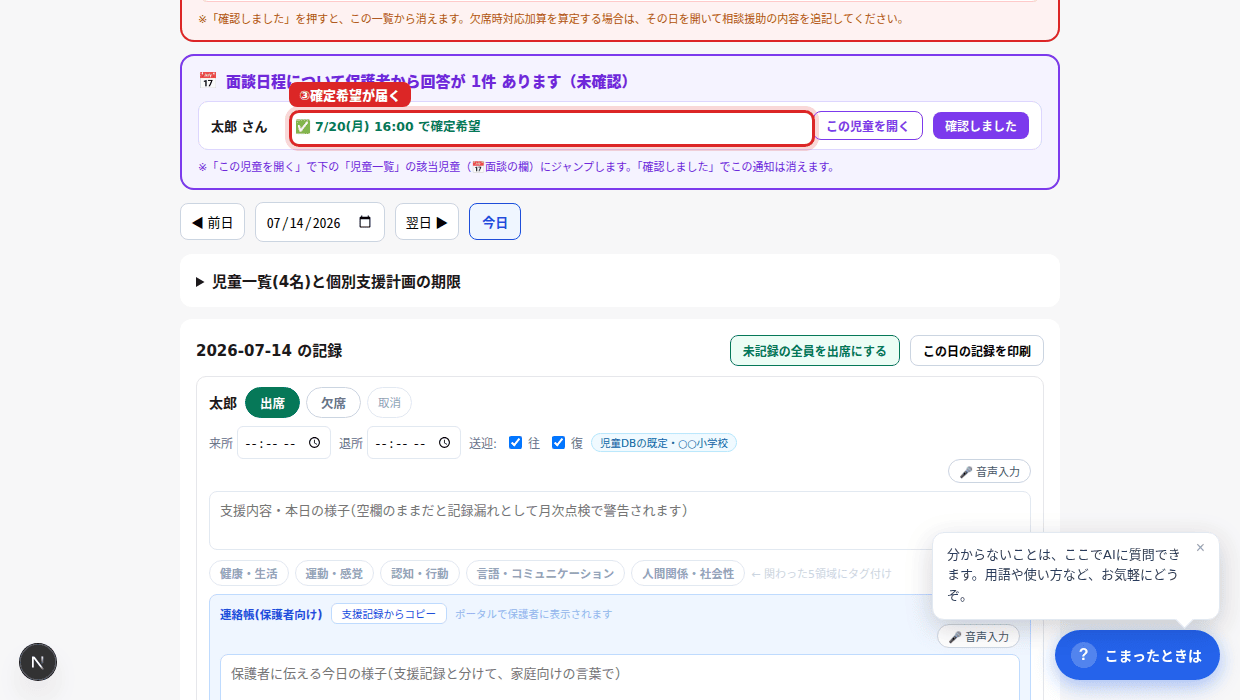Click the 来所 time input field

point(284,443)
